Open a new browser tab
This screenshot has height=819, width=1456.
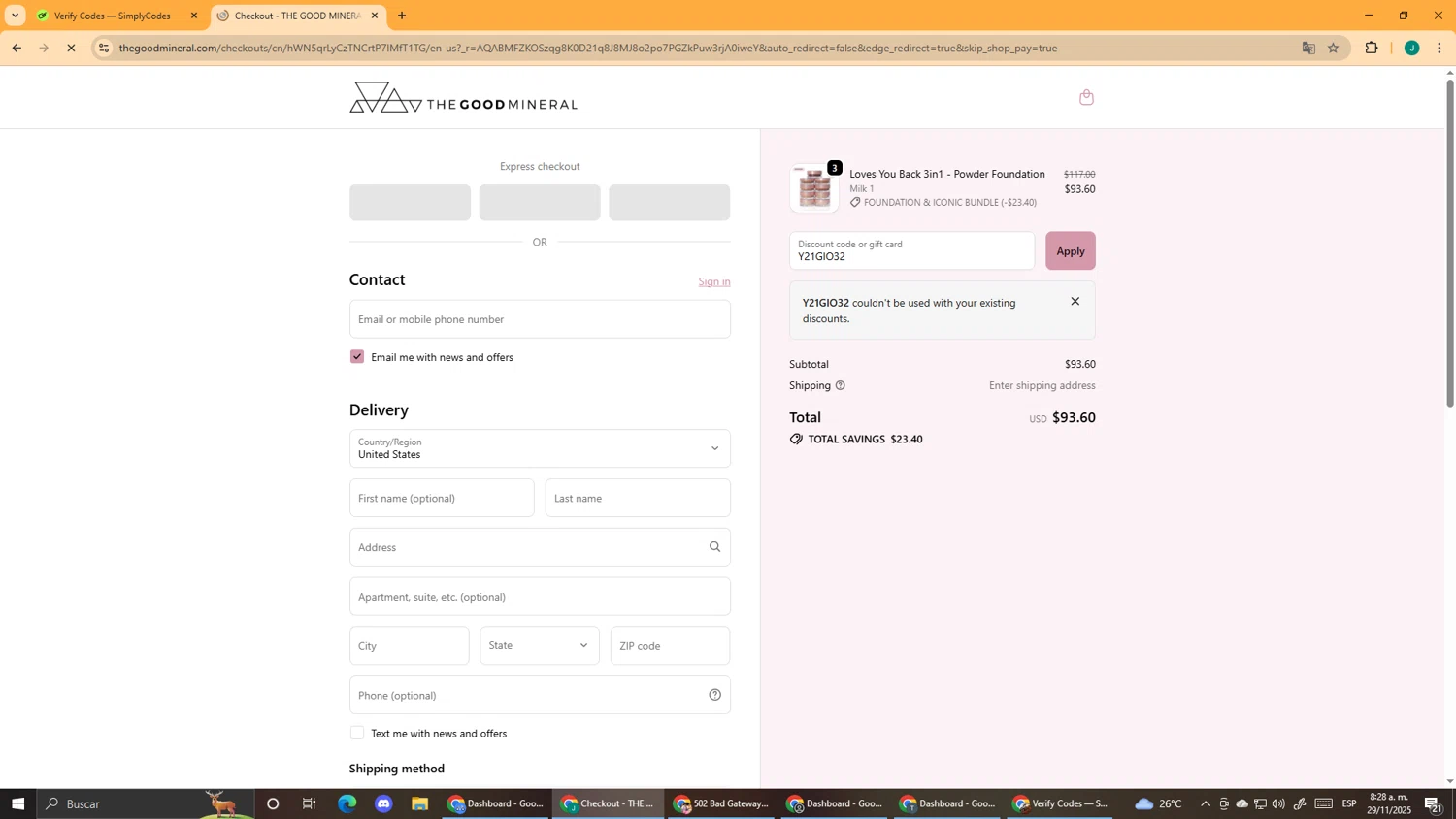click(402, 16)
